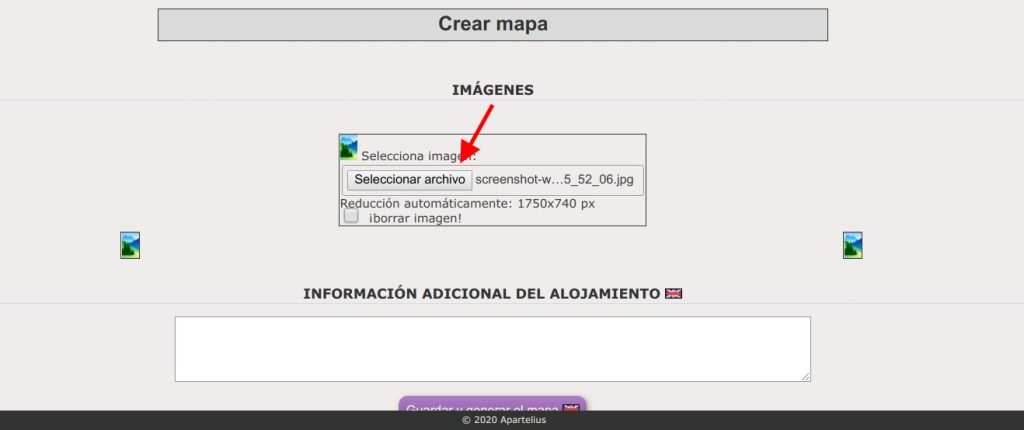Click the 'Seleccionar archivo' file button
The height and width of the screenshot is (430, 1024).
click(409, 180)
